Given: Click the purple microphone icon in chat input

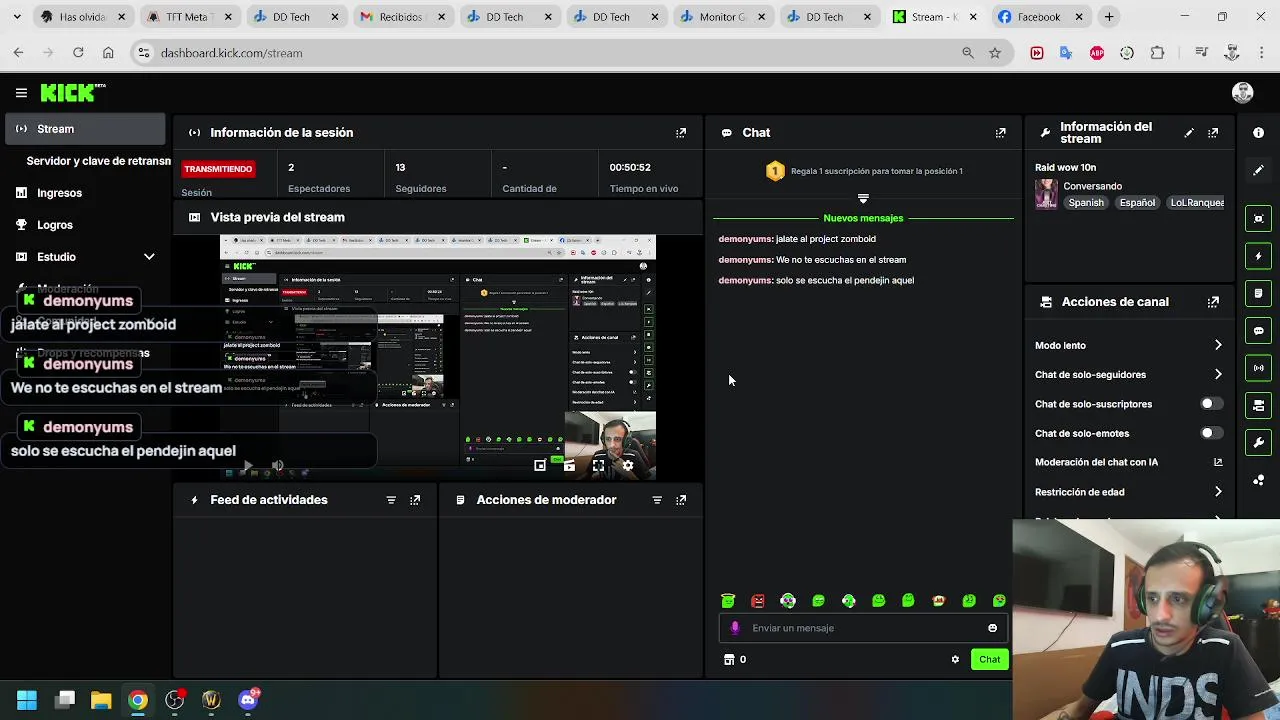Looking at the screenshot, I should point(735,628).
